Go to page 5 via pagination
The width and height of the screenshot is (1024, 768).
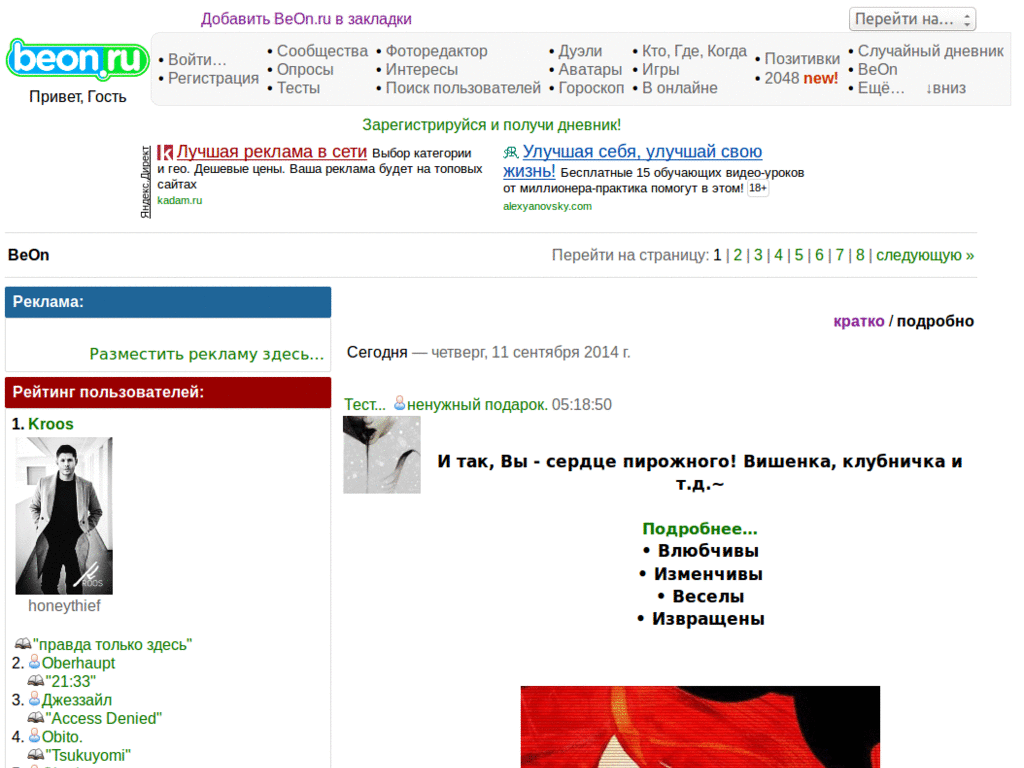click(x=799, y=255)
